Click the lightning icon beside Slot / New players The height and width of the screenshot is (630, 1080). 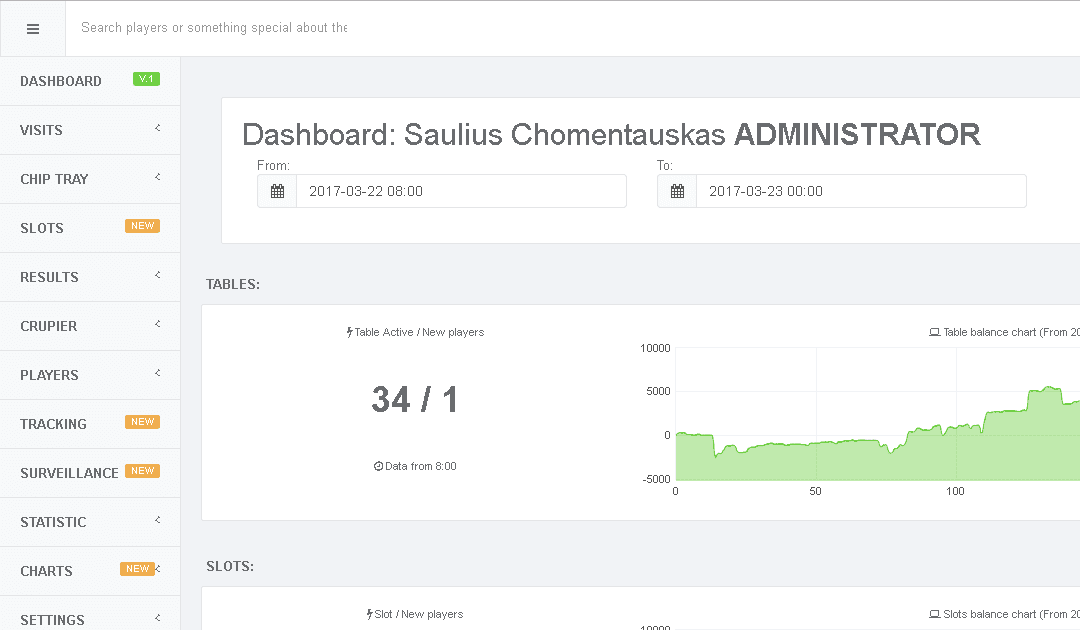click(x=369, y=614)
